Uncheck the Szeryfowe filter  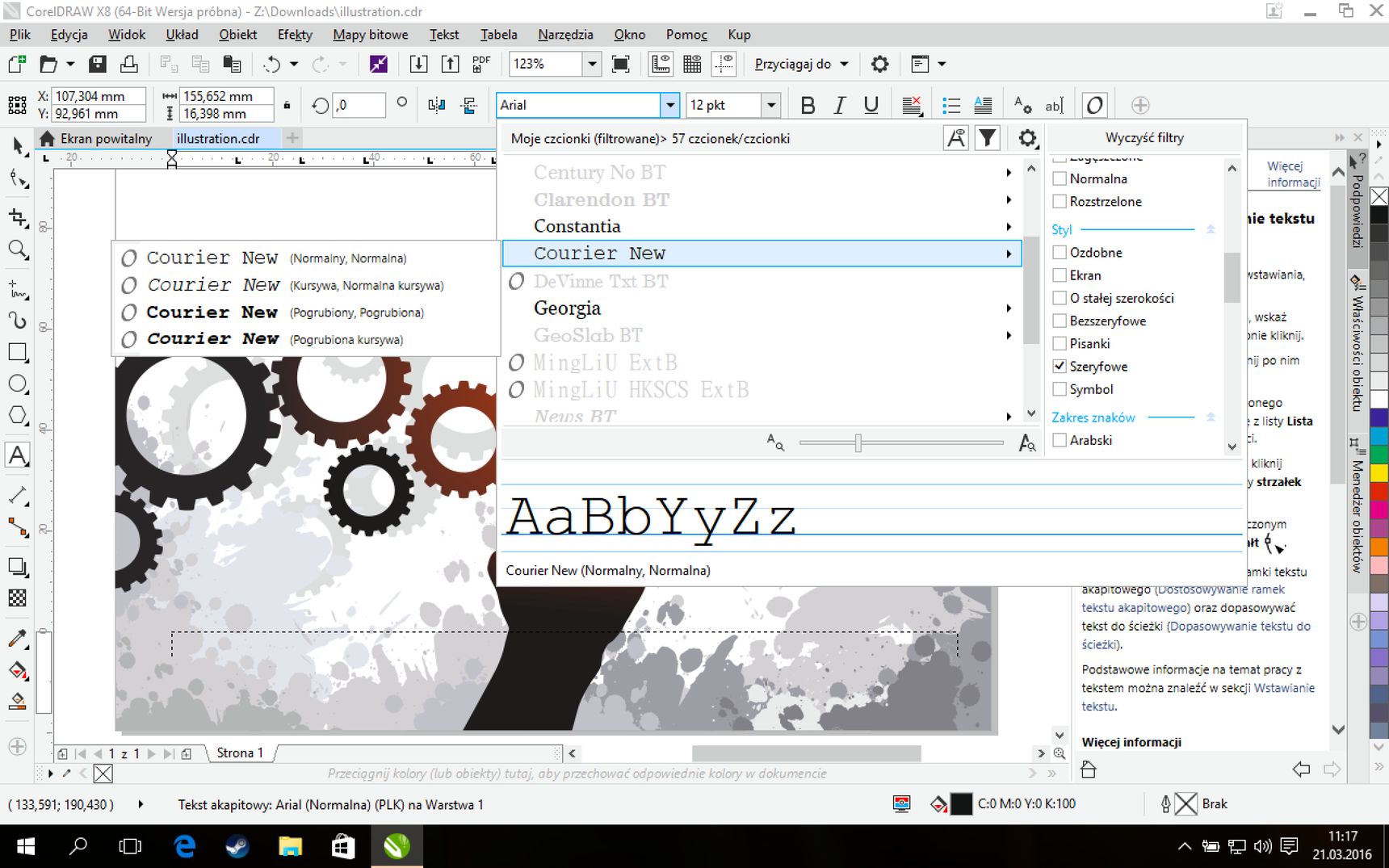coord(1060,366)
